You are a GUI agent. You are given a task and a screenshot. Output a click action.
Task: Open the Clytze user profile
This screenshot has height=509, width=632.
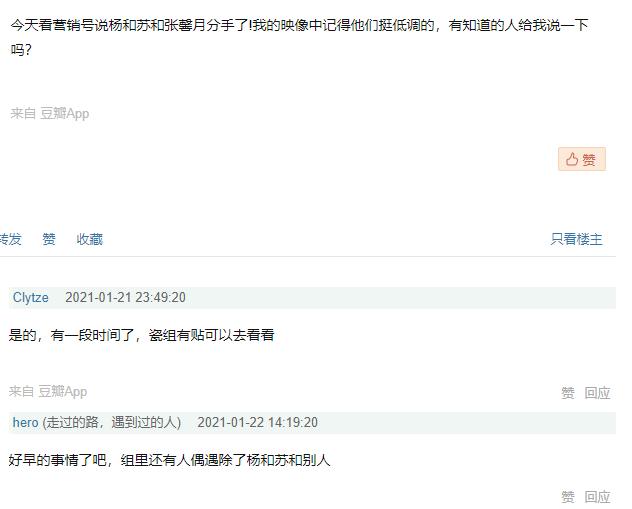pyautogui.click(x=31, y=297)
